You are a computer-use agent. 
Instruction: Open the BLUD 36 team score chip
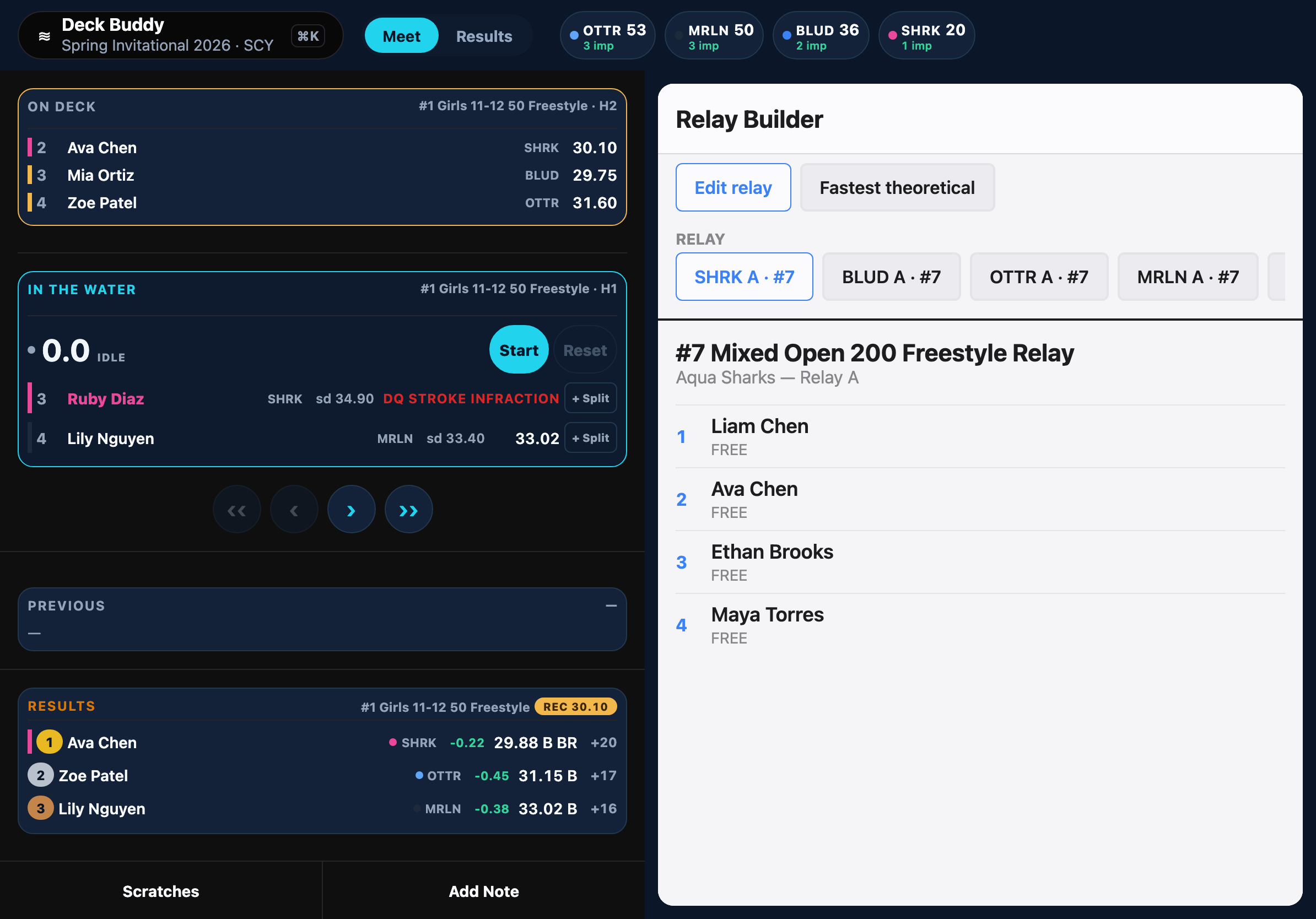point(821,36)
